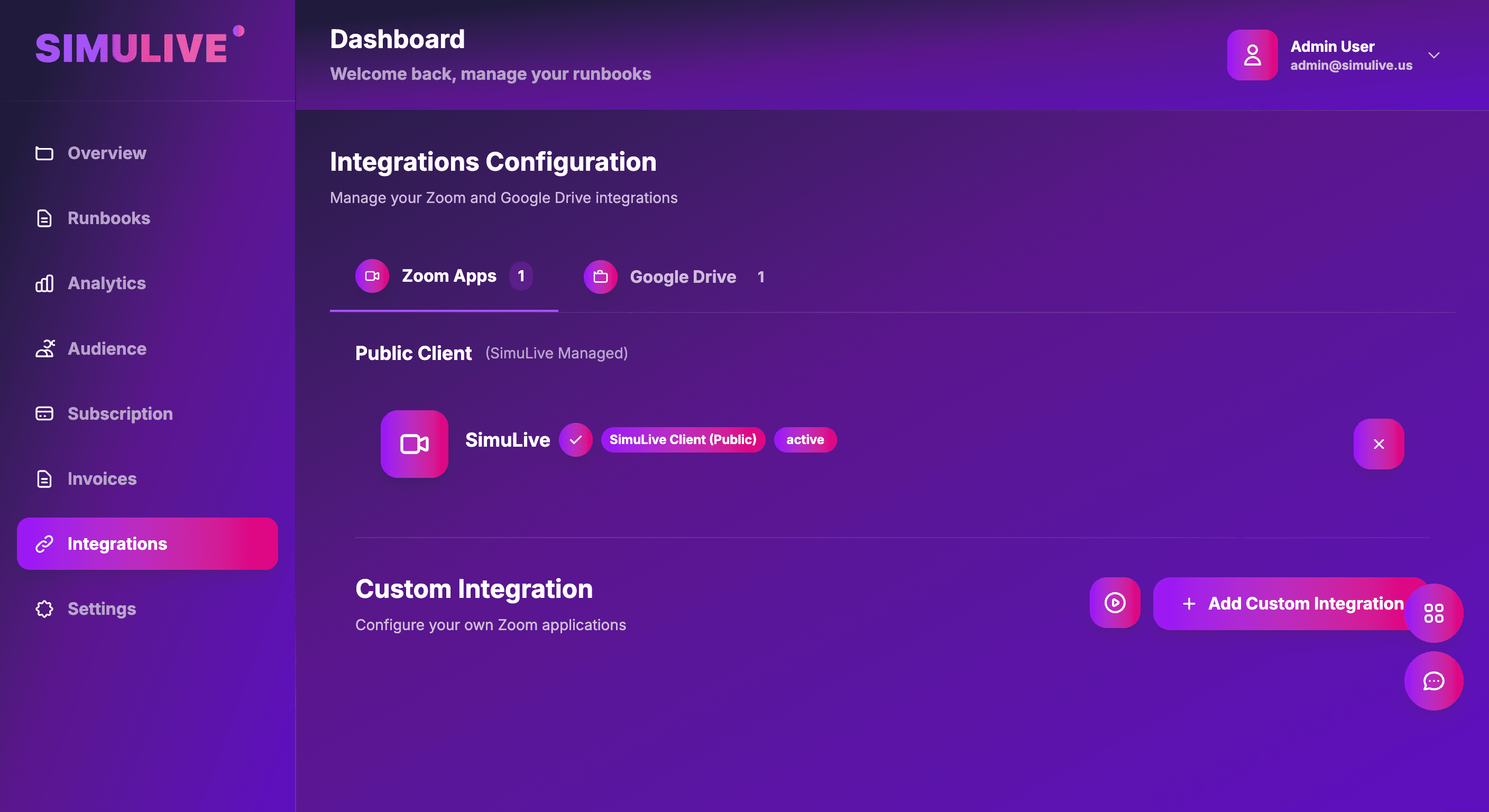Viewport: 1489px width, 812px height.
Task: Open the Settings gear in the sidebar
Action: [x=44, y=608]
